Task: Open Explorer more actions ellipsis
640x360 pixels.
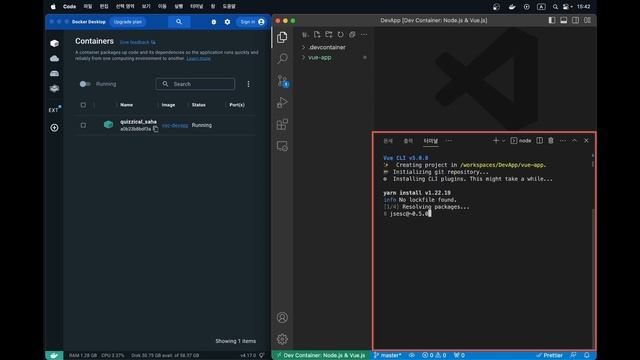Action: [364, 35]
